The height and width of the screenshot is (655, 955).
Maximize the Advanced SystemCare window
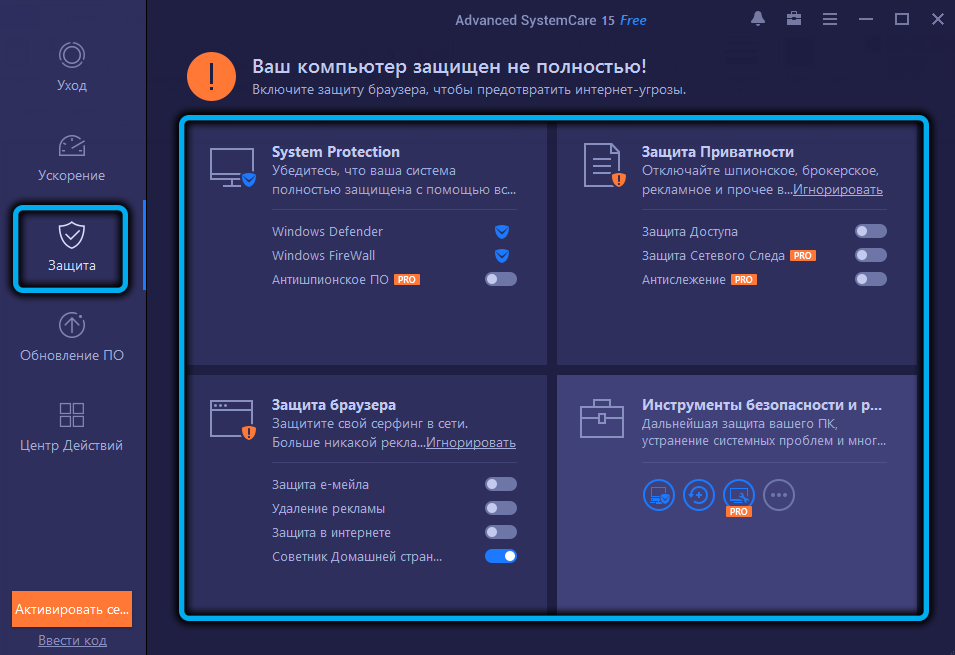(902, 19)
